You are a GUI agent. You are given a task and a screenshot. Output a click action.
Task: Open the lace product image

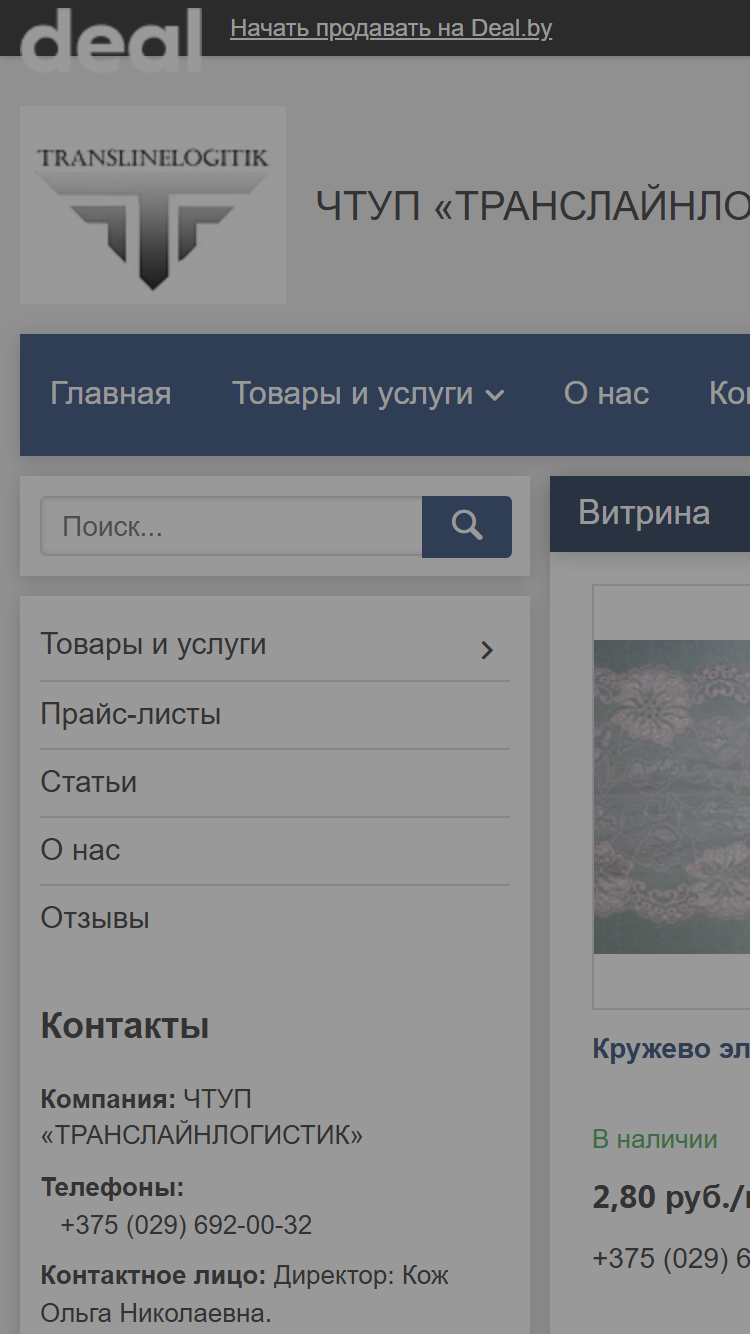click(672, 797)
